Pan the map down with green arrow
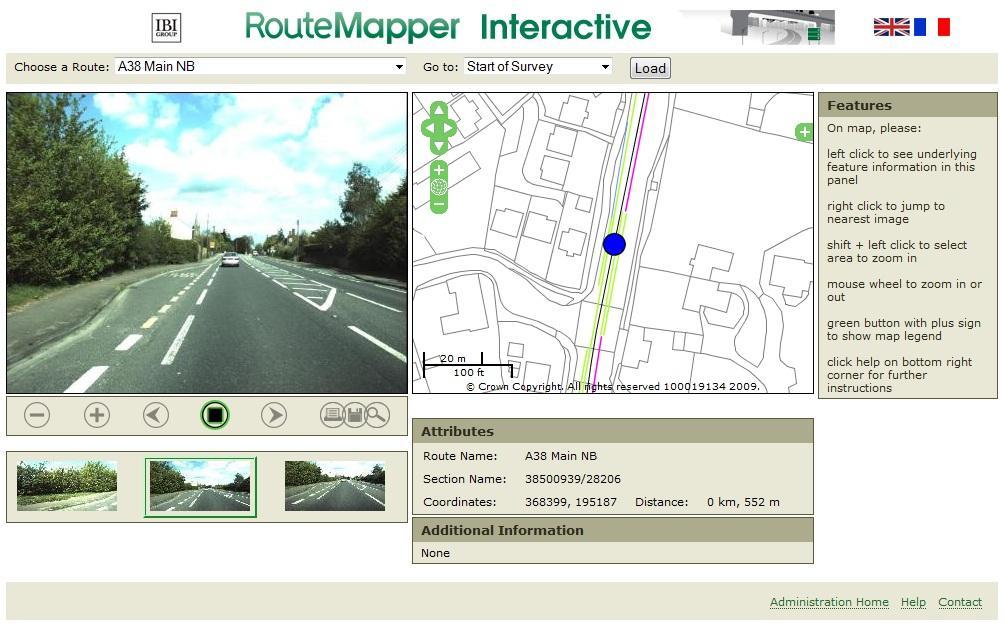The height and width of the screenshot is (626, 1005). (x=438, y=147)
